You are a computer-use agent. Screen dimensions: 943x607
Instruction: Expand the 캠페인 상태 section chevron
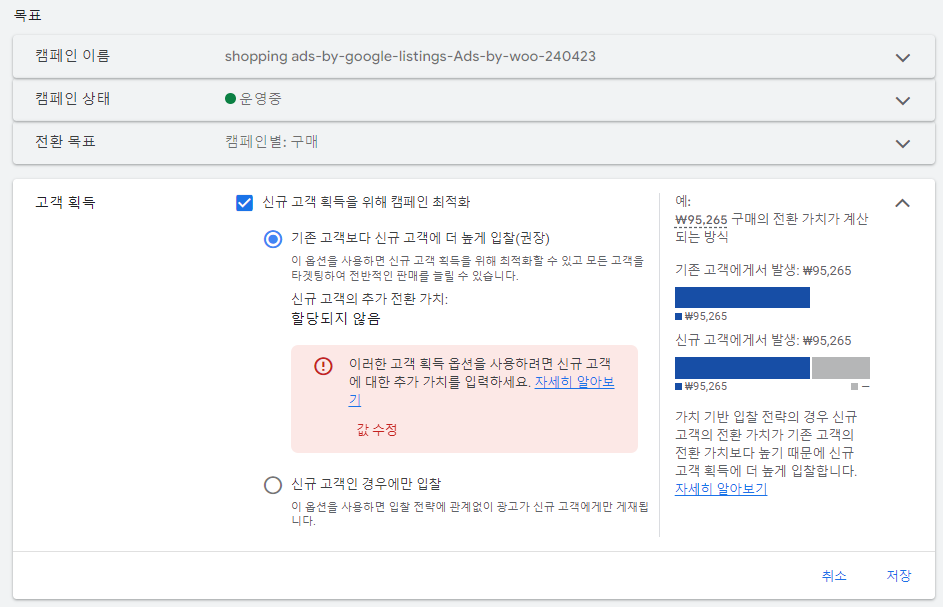902,100
